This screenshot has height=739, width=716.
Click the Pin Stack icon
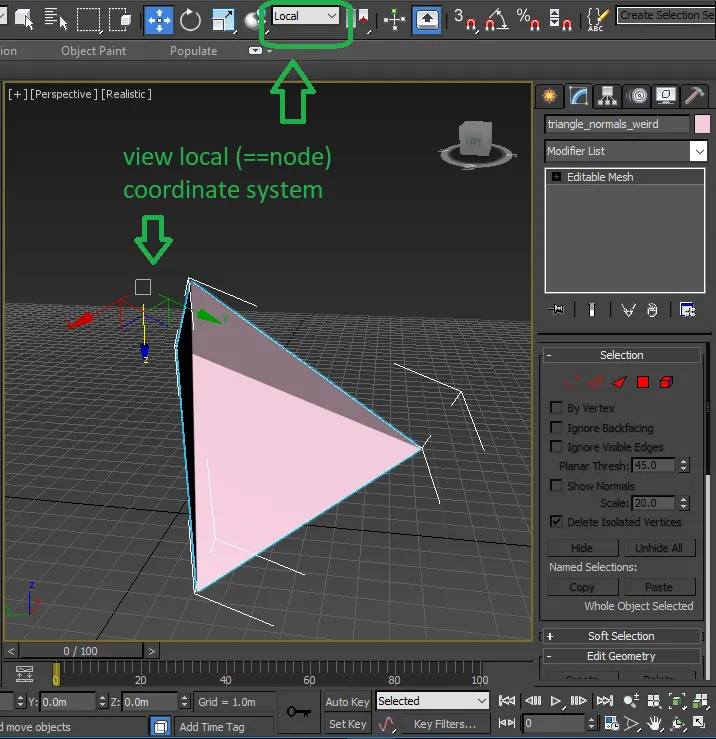(x=557, y=310)
